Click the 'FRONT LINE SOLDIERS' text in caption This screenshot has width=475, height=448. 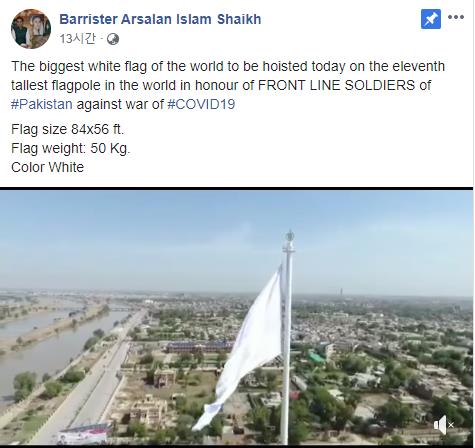tap(336, 85)
